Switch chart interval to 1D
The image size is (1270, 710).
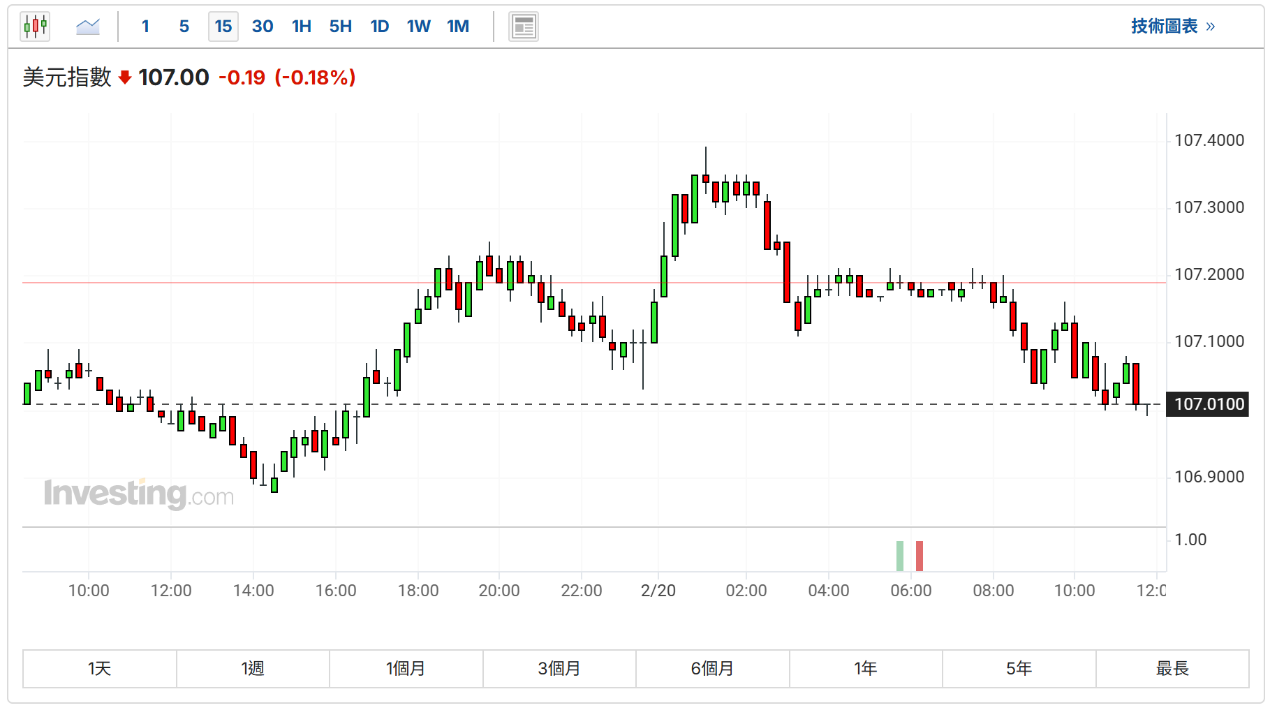tap(379, 26)
